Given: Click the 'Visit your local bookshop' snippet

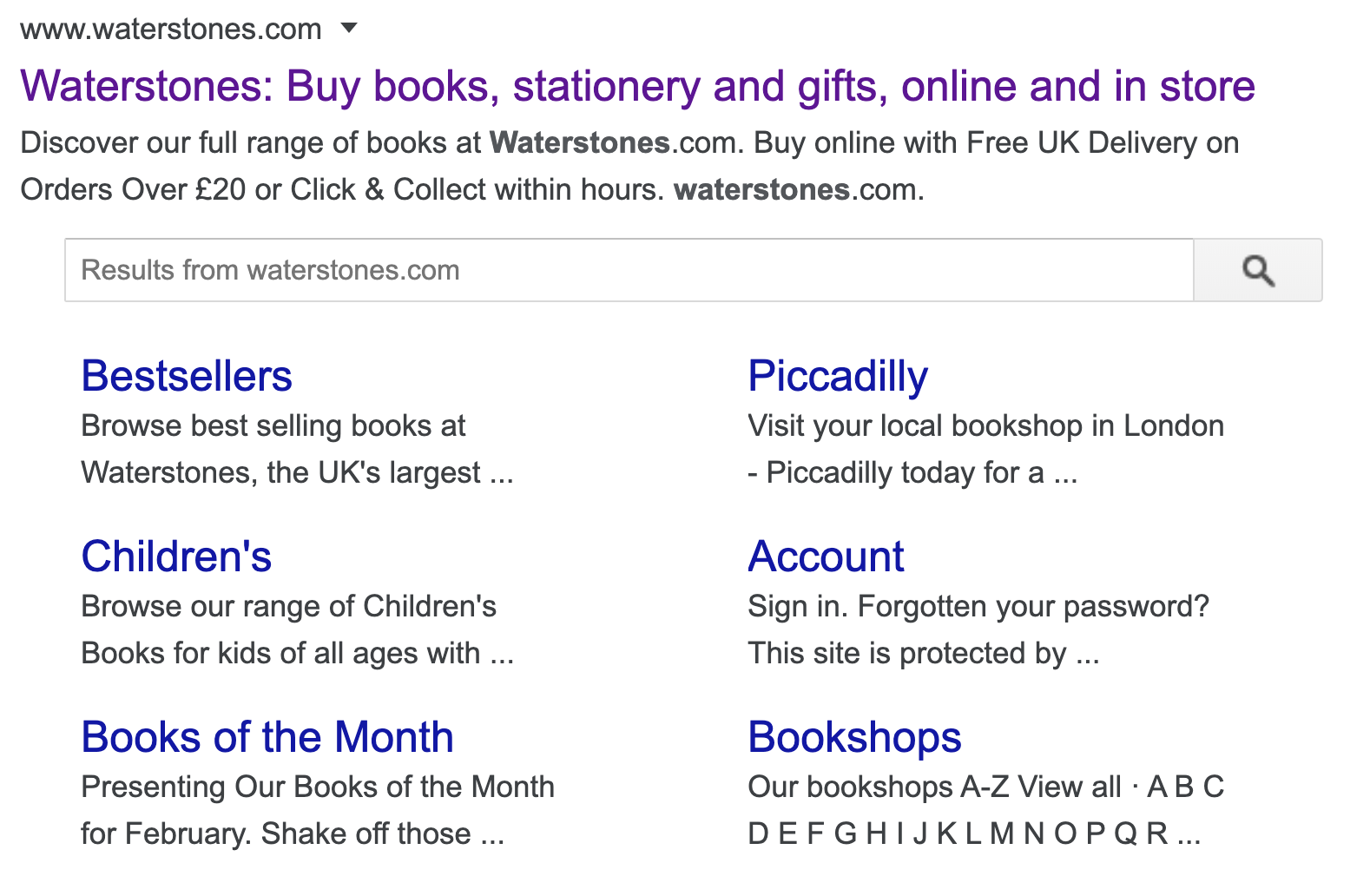Looking at the screenshot, I should coord(985,426).
